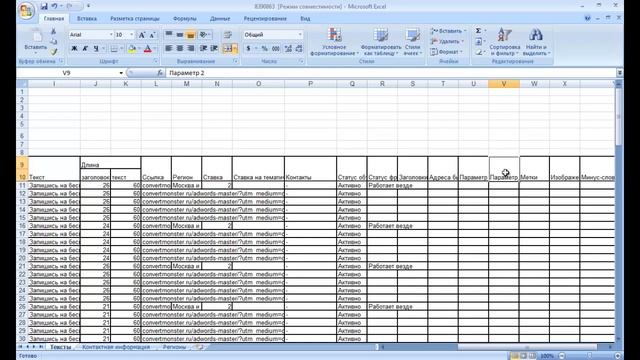Apply the yellow fill color
The width and height of the screenshot is (640, 360).
coord(131,49)
